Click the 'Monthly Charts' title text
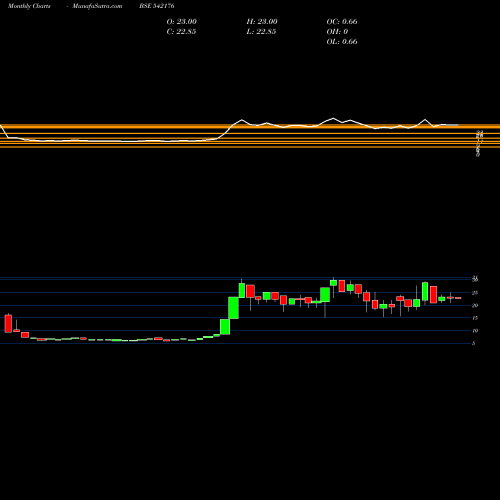 pyautogui.click(x=29, y=6)
